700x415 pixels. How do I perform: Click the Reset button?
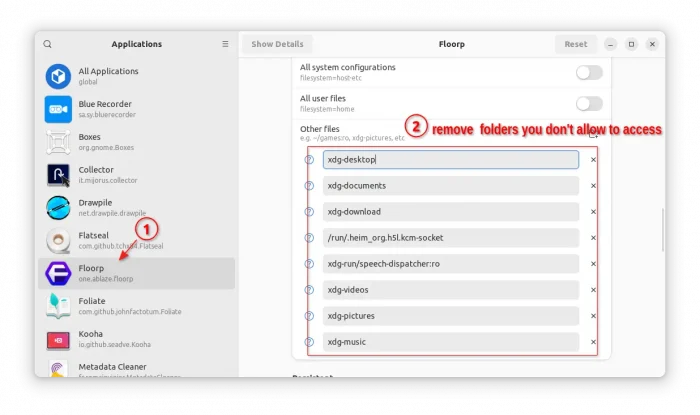click(575, 44)
